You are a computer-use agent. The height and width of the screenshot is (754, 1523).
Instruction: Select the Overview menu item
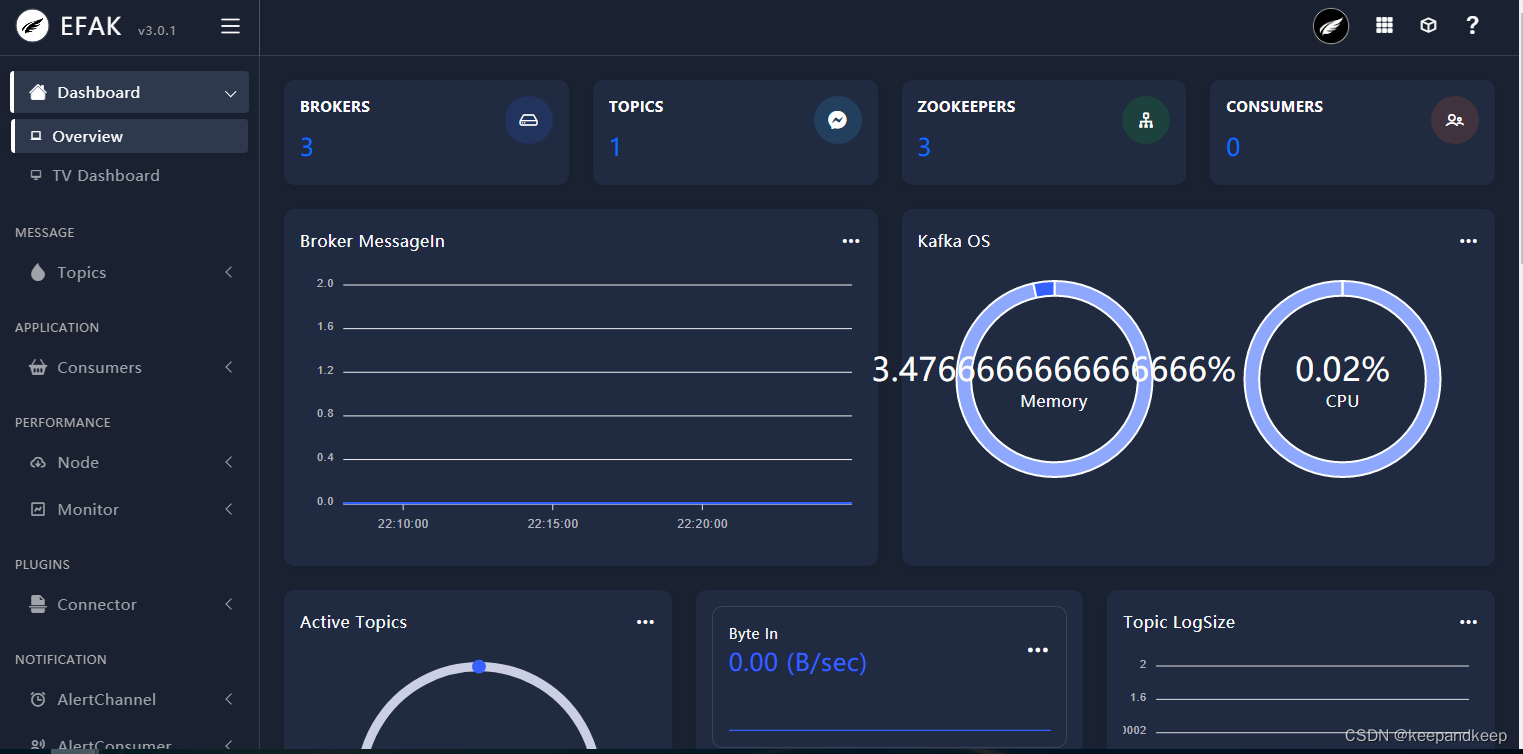tap(130, 136)
